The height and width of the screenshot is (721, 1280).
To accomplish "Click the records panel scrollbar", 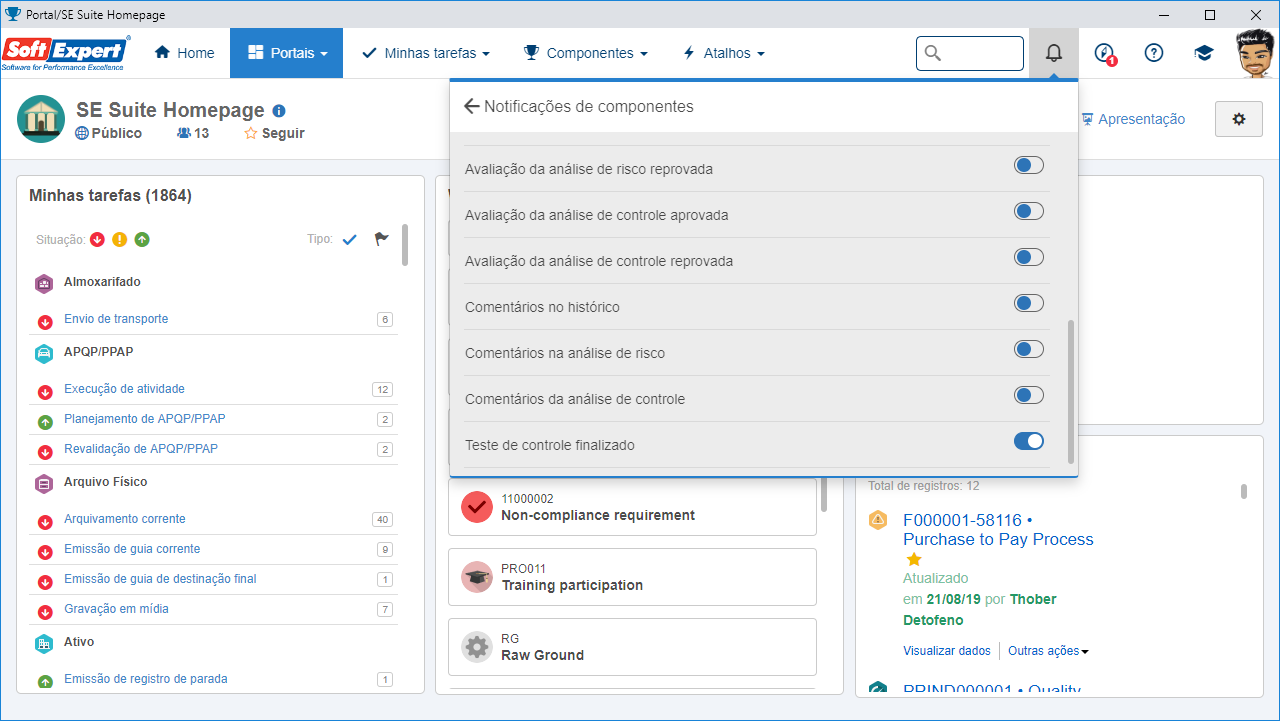I will coord(1244,491).
